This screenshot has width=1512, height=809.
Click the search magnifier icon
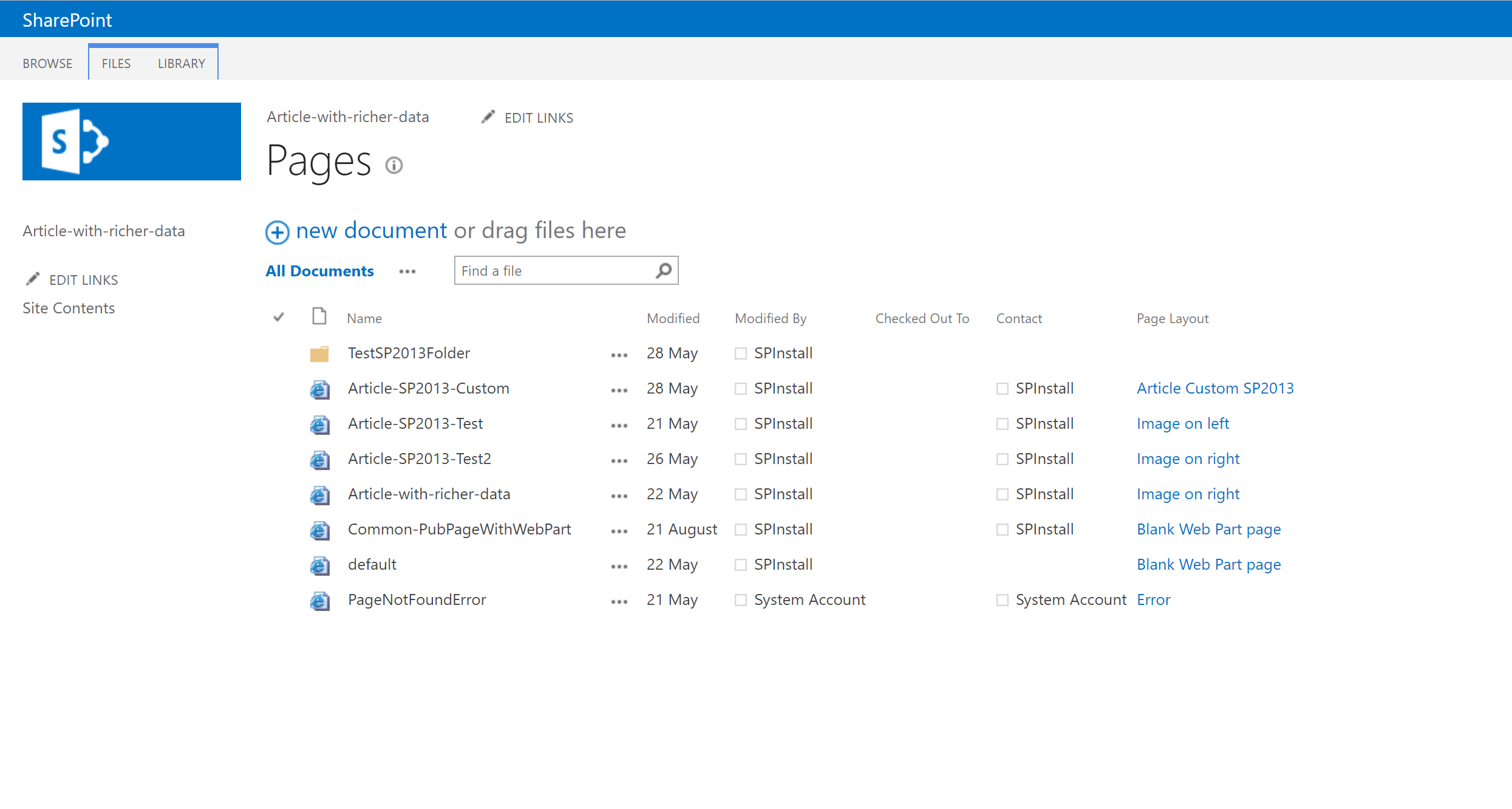662,270
